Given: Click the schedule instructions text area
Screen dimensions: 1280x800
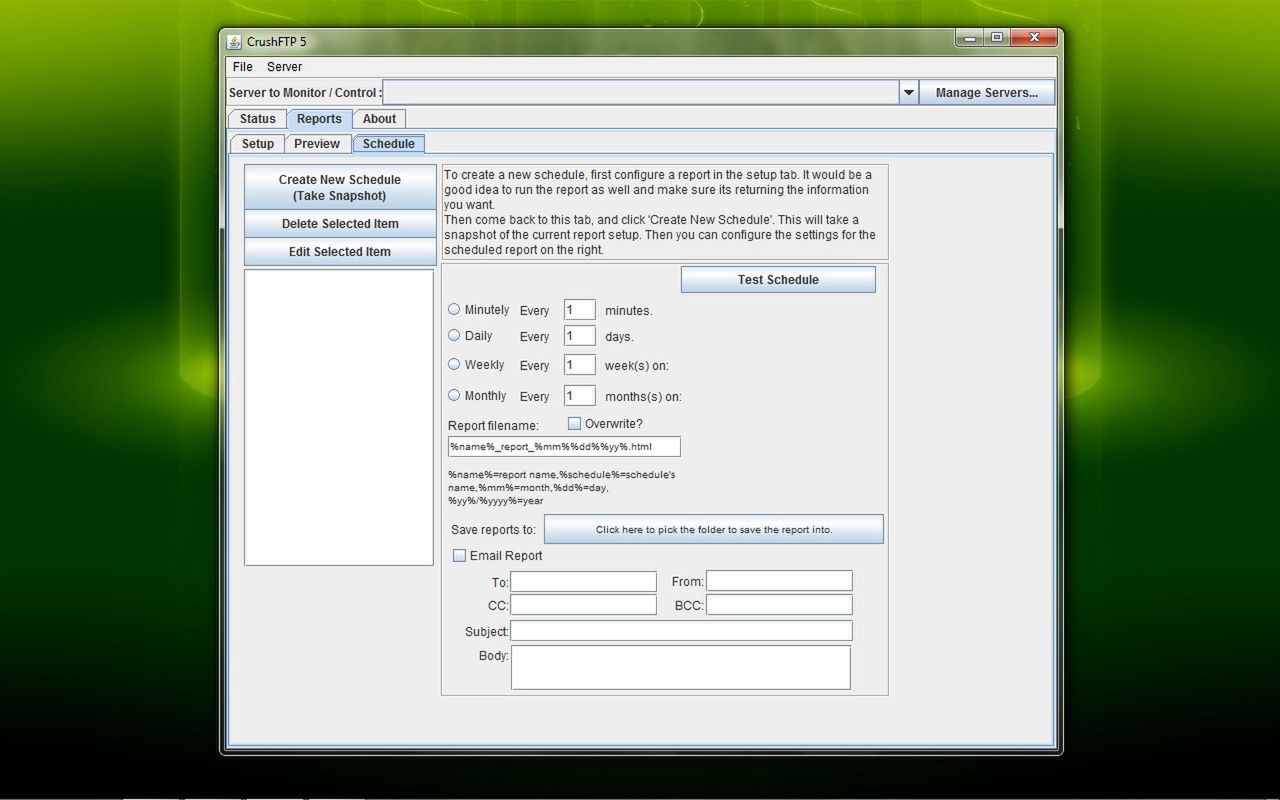Looking at the screenshot, I should tap(665, 212).
